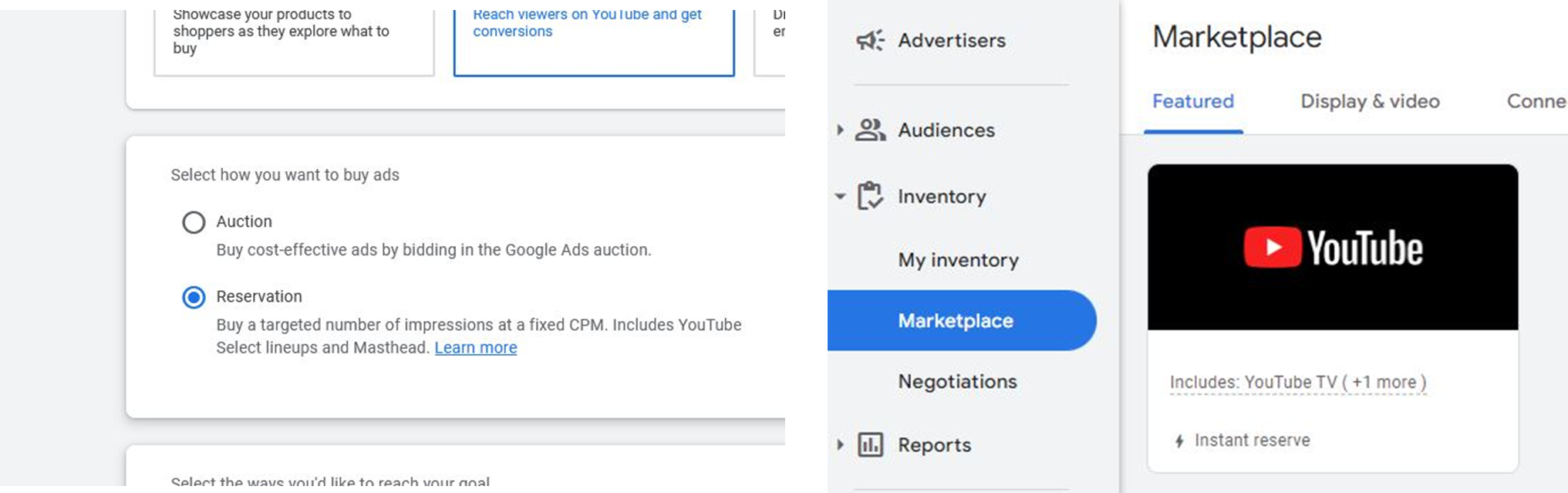Click 'Select how you want to buy ads'

point(285,175)
